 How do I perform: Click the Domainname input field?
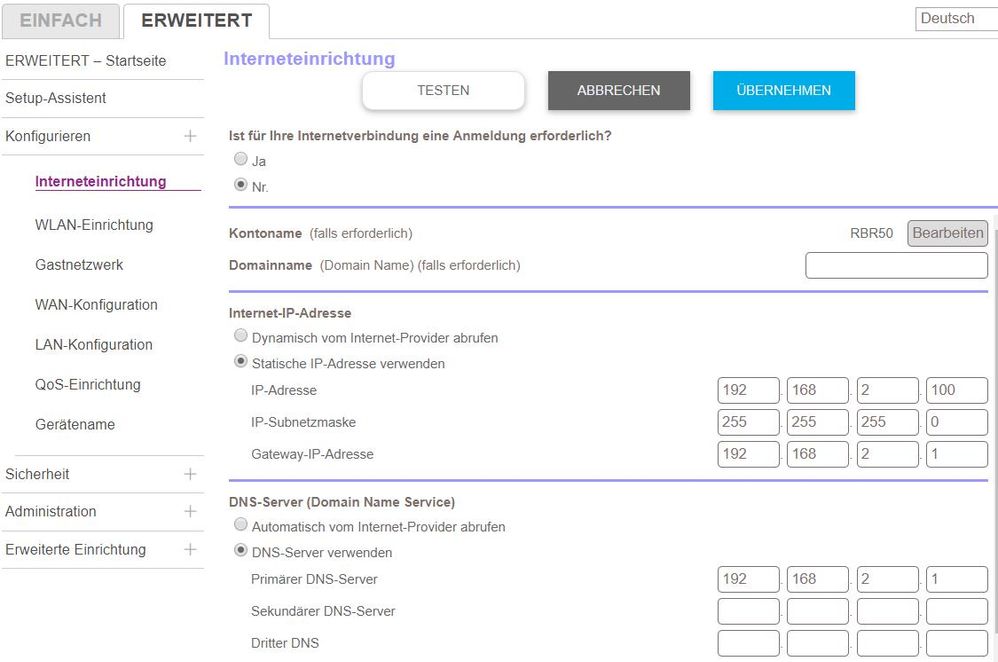tap(896, 265)
